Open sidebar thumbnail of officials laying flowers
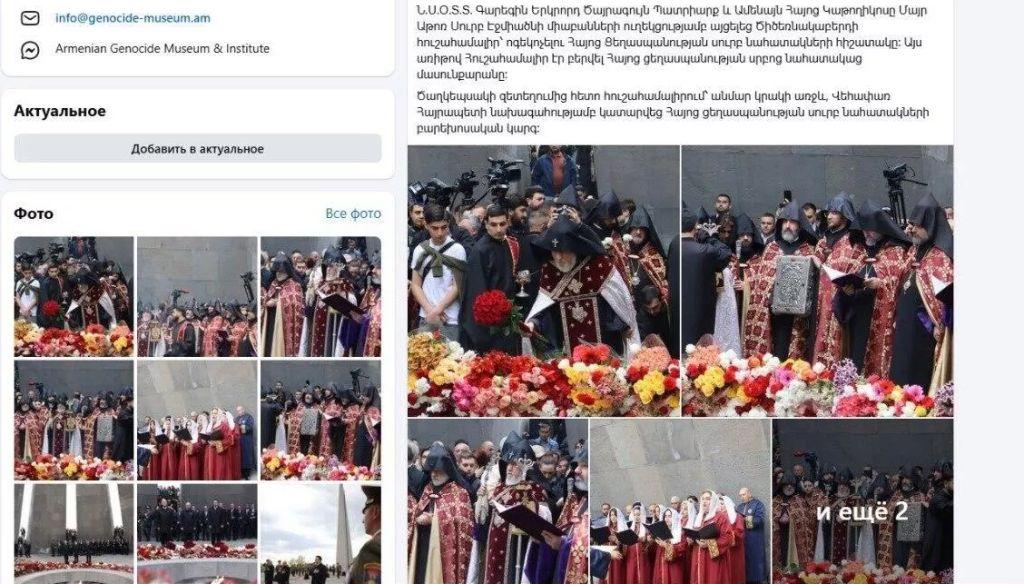The image size is (1024, 584). [x=197, y=534]
